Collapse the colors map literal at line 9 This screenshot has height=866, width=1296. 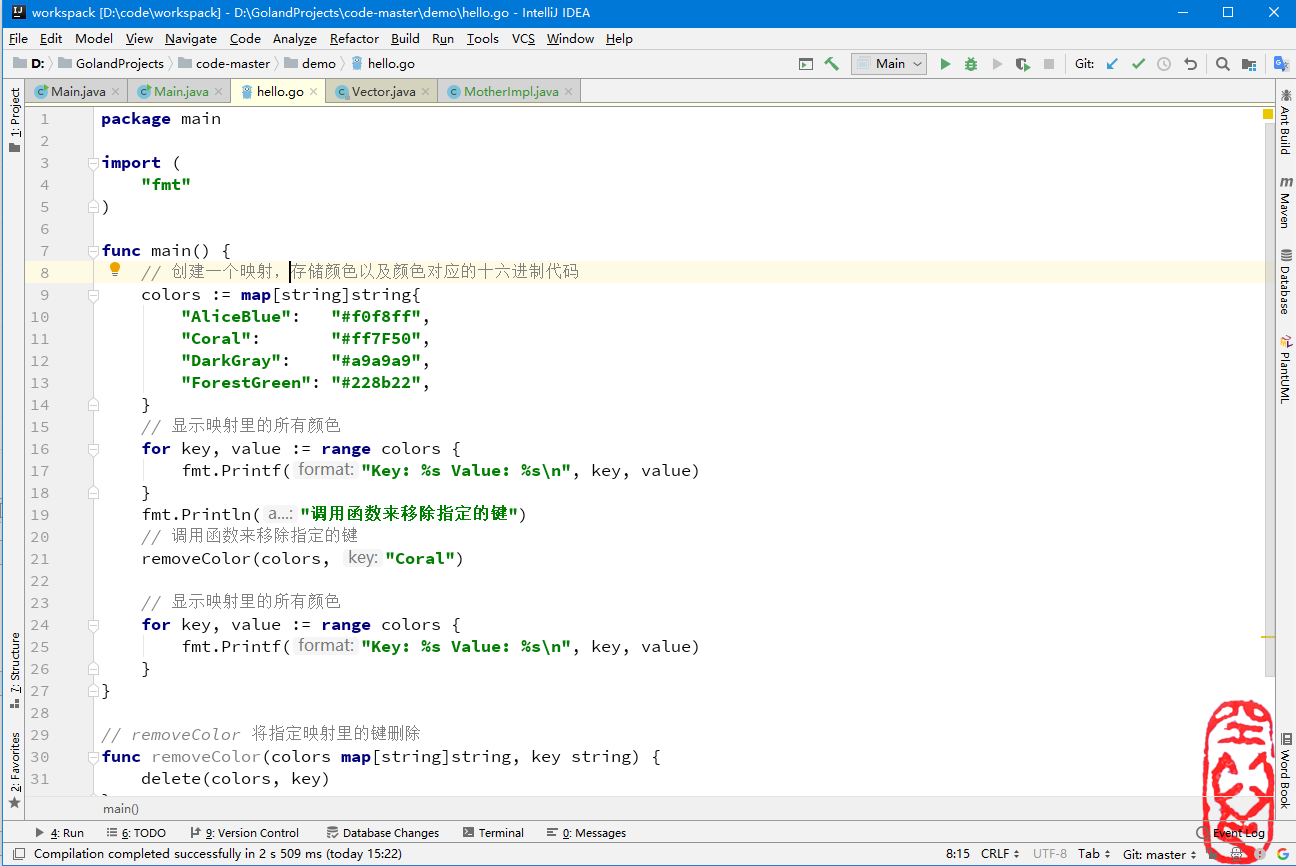[93, 295]
